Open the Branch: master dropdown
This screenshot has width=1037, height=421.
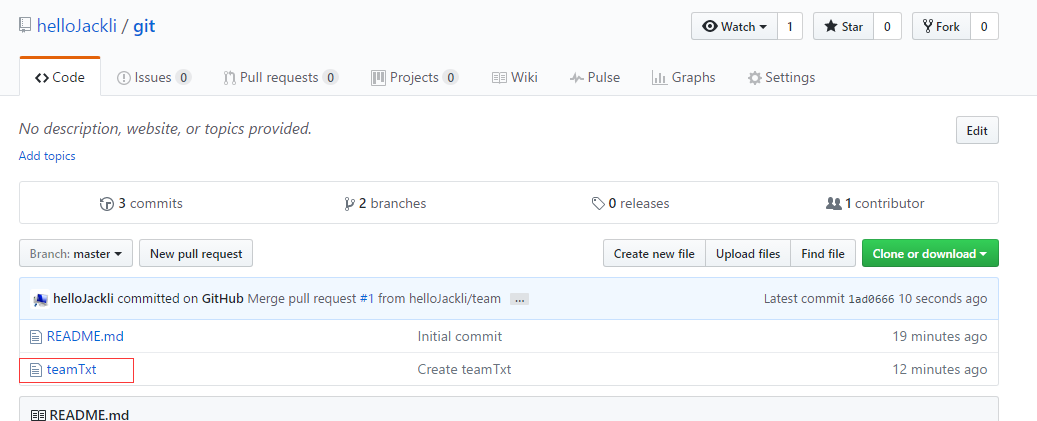point(76,253)
